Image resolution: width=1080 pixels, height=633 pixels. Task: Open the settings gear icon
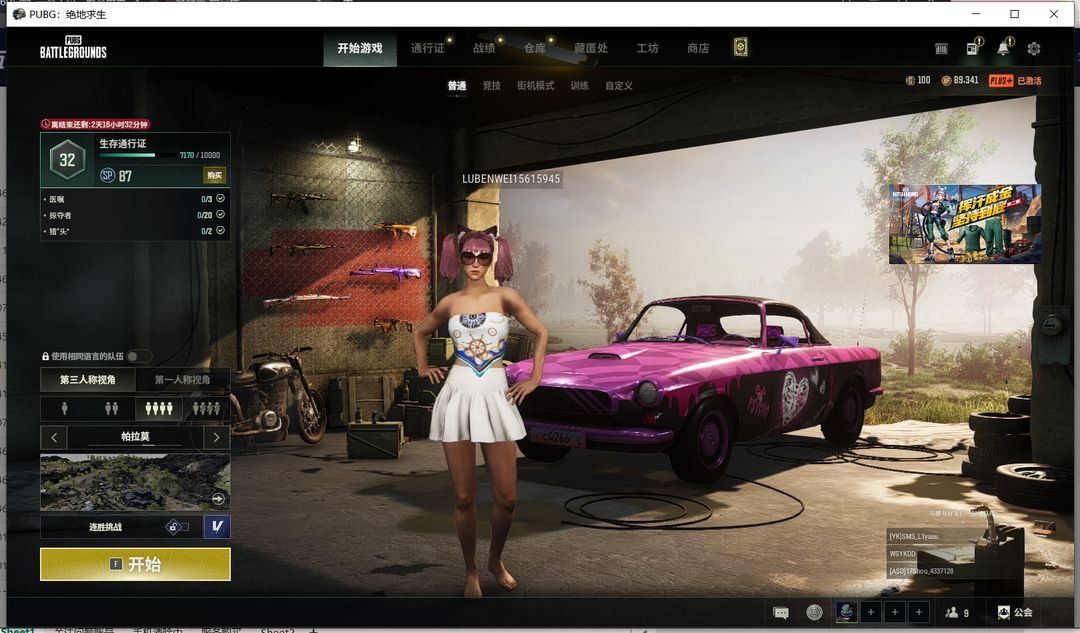1034,49
